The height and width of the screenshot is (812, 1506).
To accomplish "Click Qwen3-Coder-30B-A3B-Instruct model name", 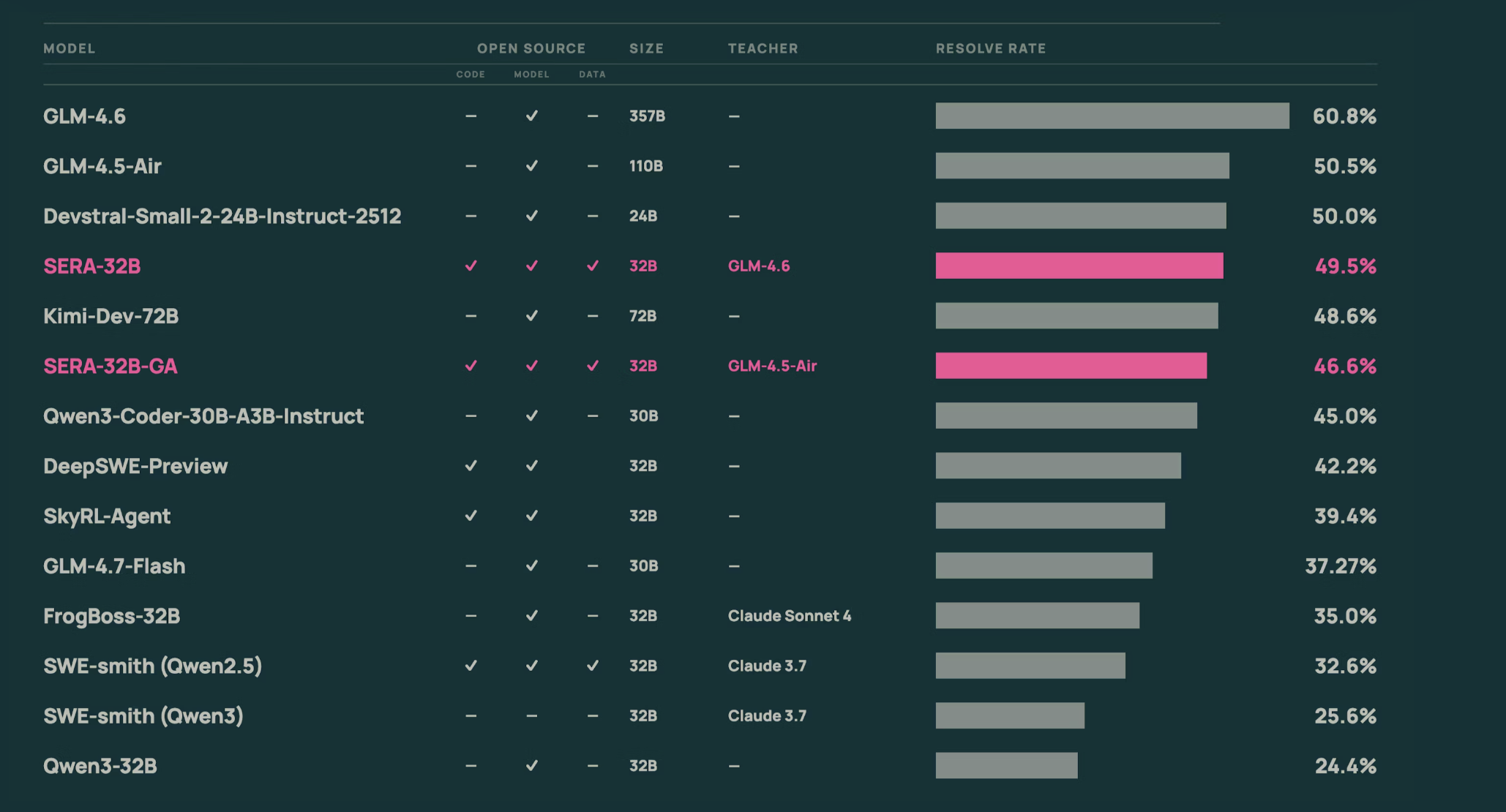I will 203,416.
